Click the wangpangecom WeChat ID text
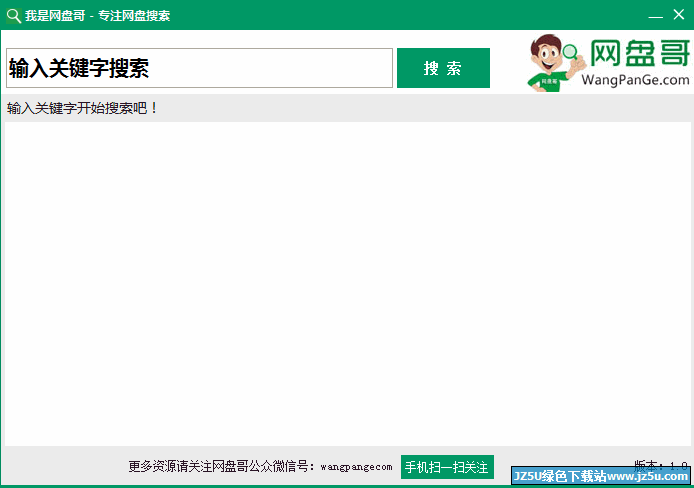The width and height of the screenshot is (694, 488). [356, 467]
